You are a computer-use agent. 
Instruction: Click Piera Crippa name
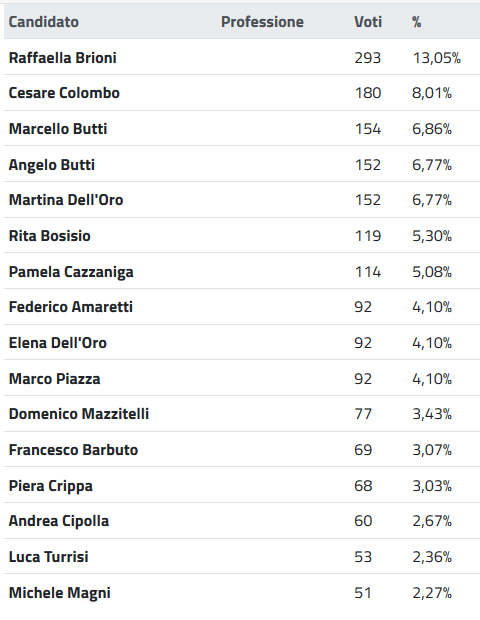pos(51,486)
